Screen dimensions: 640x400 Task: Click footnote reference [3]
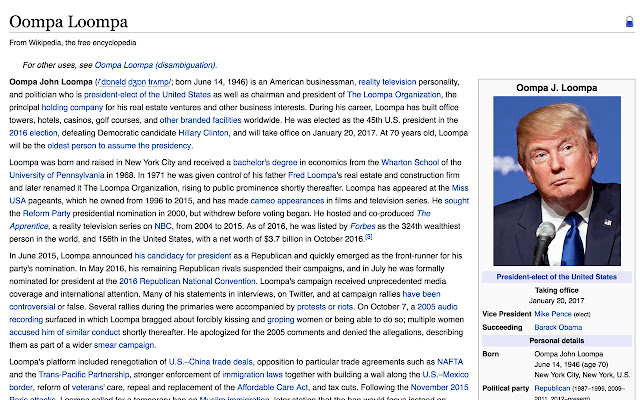[369, 237]
